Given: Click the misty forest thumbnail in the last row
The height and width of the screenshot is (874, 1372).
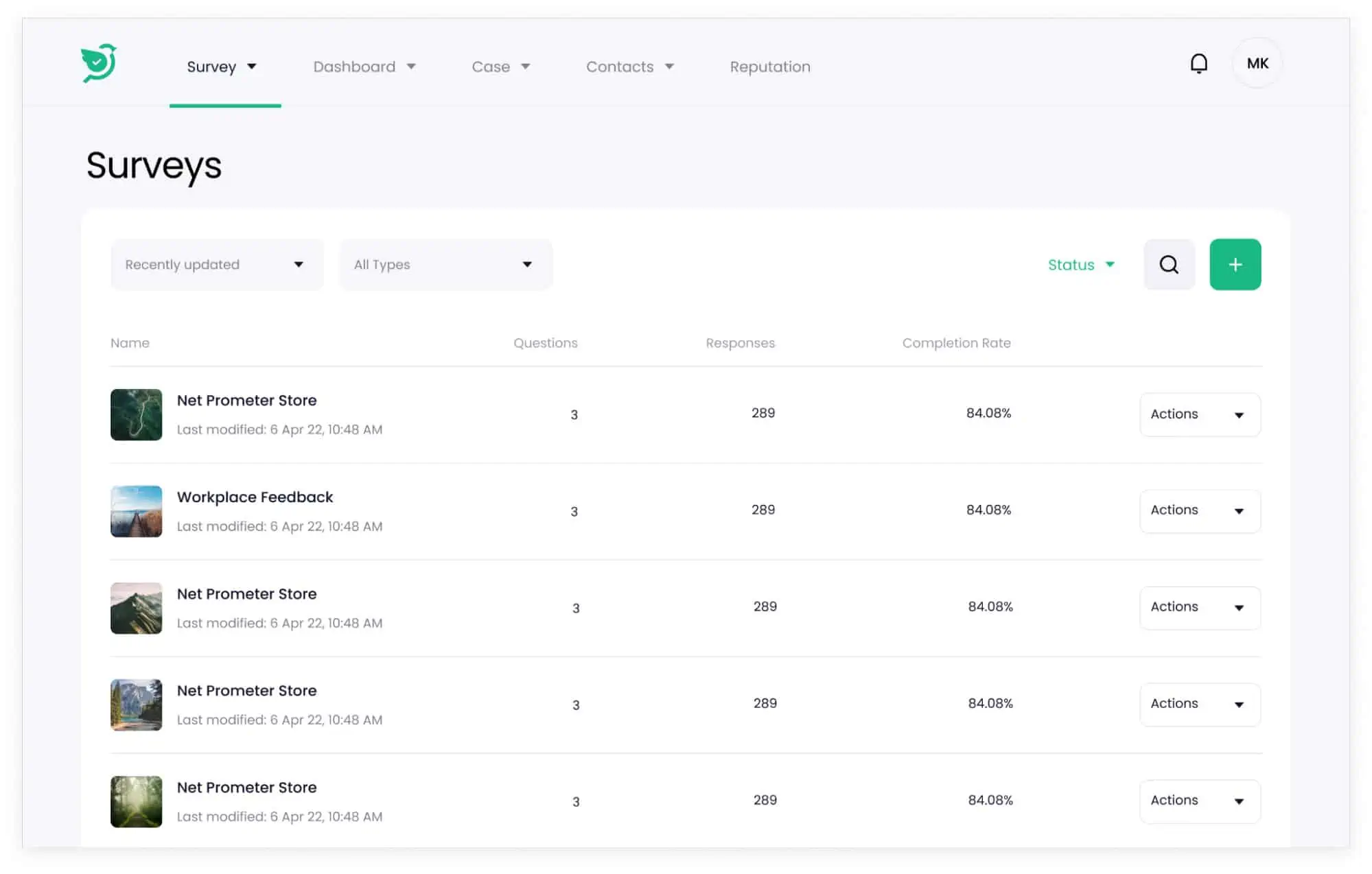Looking at the screenshot, I should coord(137,802).
